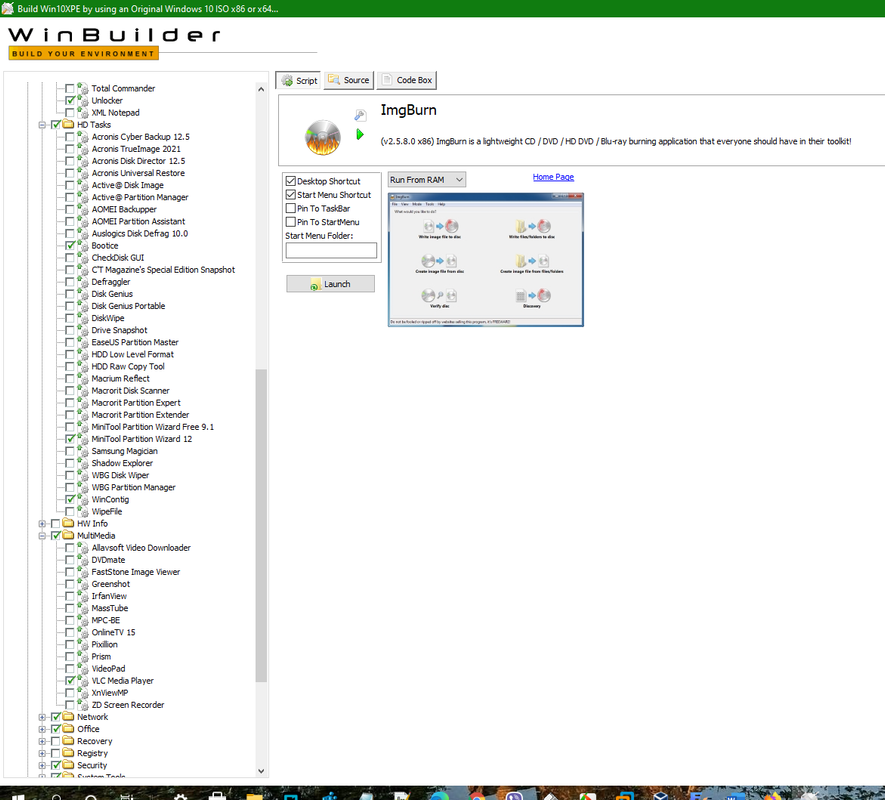Select Defraggler in the tree

pos(111,282)
